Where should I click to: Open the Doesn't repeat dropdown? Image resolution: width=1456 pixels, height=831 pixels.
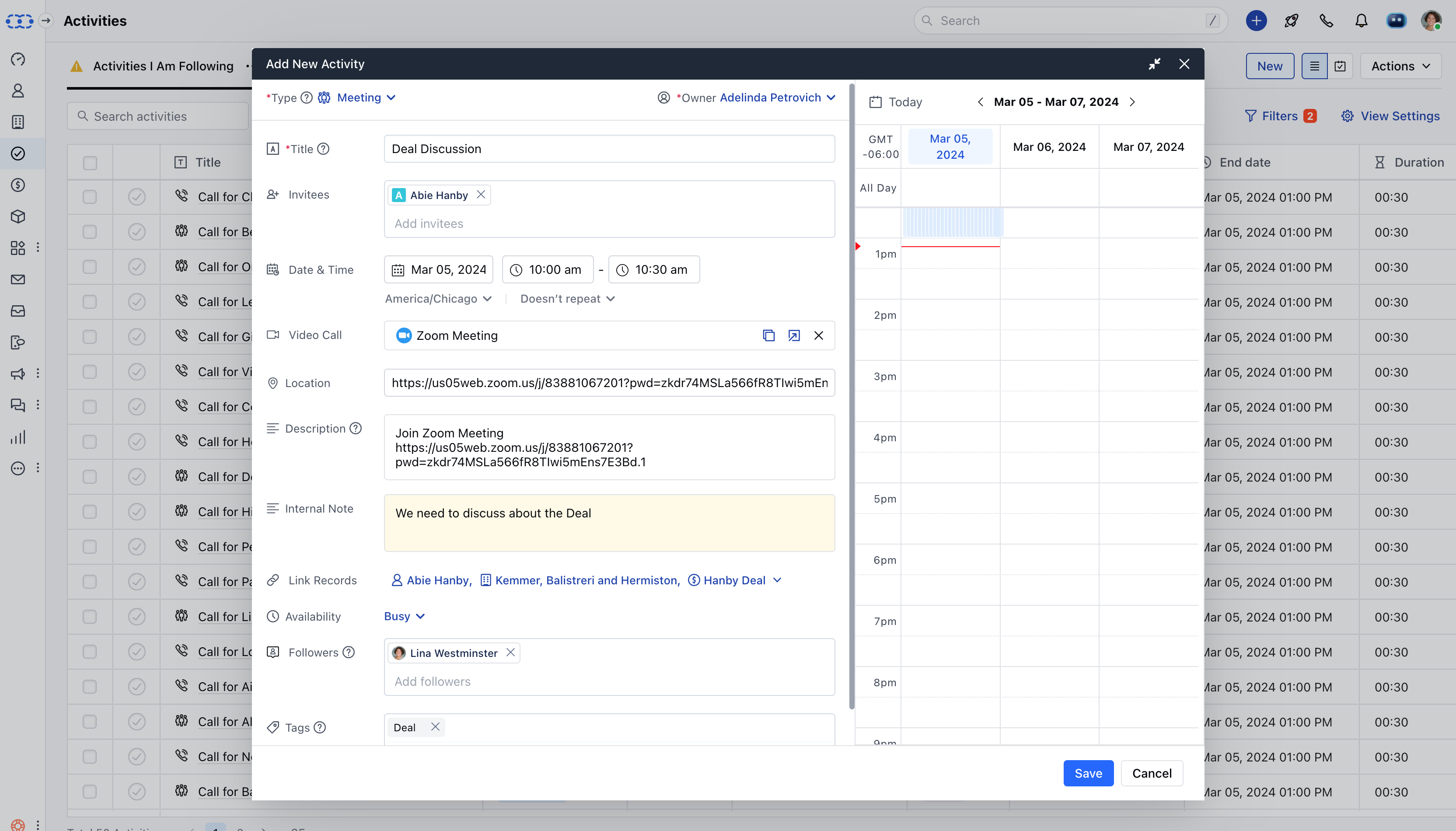pos(567,298)
